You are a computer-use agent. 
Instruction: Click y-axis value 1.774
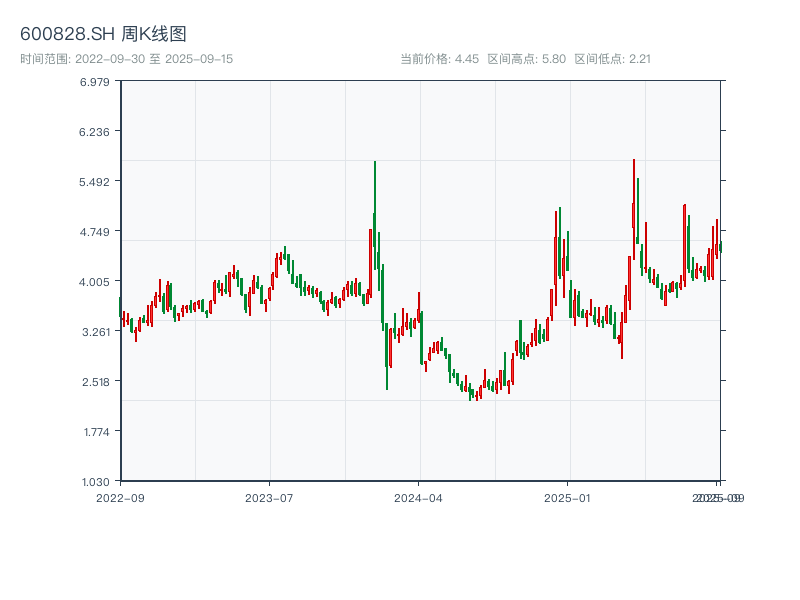click(97, 432)
